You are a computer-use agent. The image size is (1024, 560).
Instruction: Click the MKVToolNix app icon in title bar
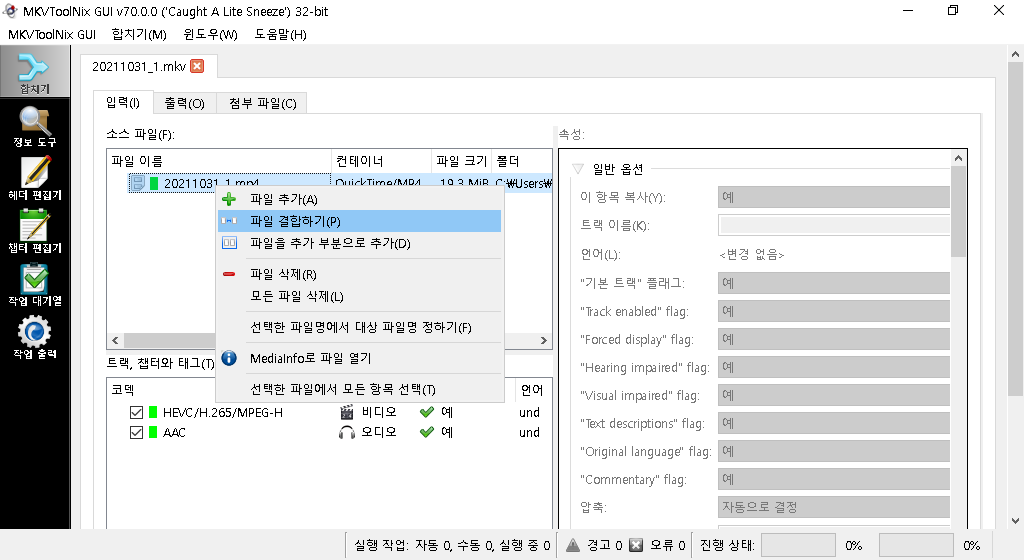[x=10, y=10]
